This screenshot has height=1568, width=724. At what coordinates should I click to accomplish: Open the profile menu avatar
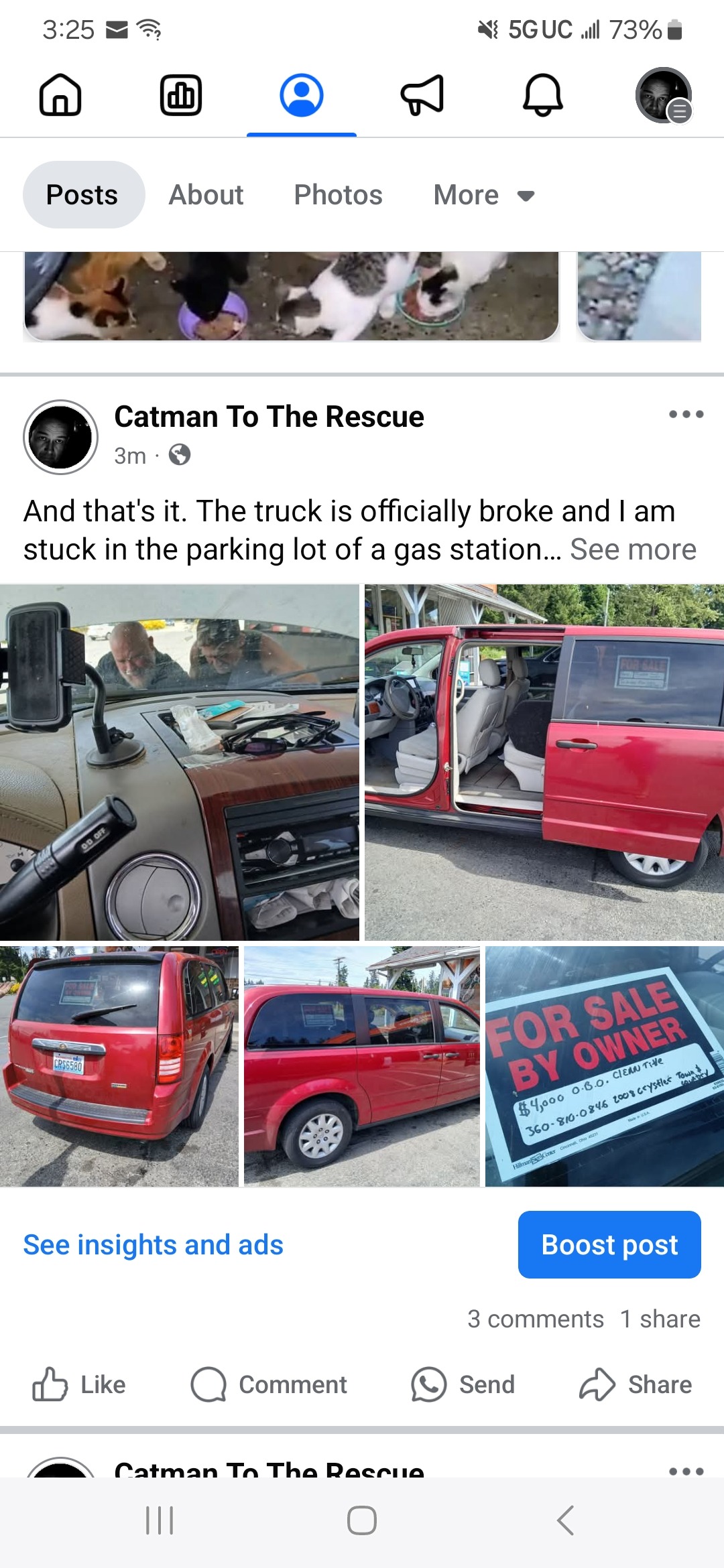(664, 95)
